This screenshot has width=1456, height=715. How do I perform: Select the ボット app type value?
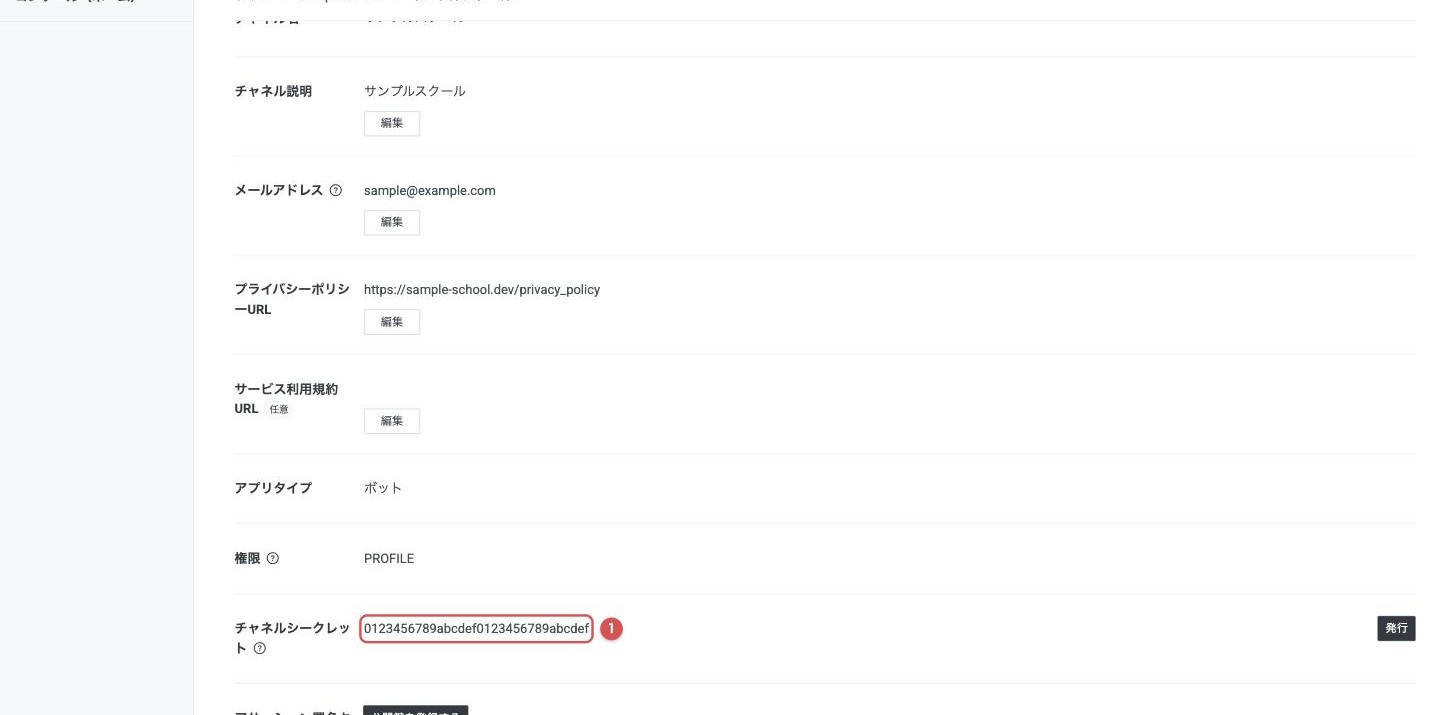pos(383,488)
